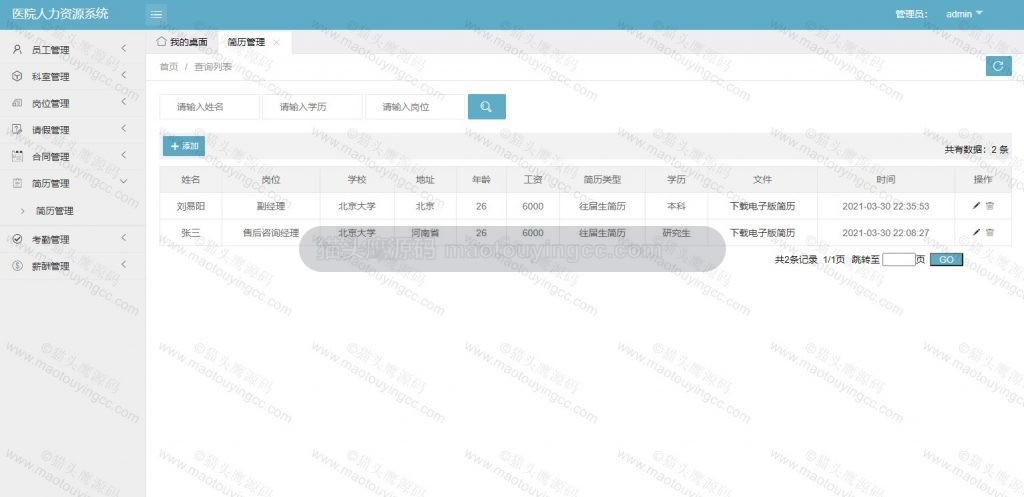Focus the 请输入学历 input field
Image resolution: width=1024 pixels, height=497 pixels.
(312, 107)
